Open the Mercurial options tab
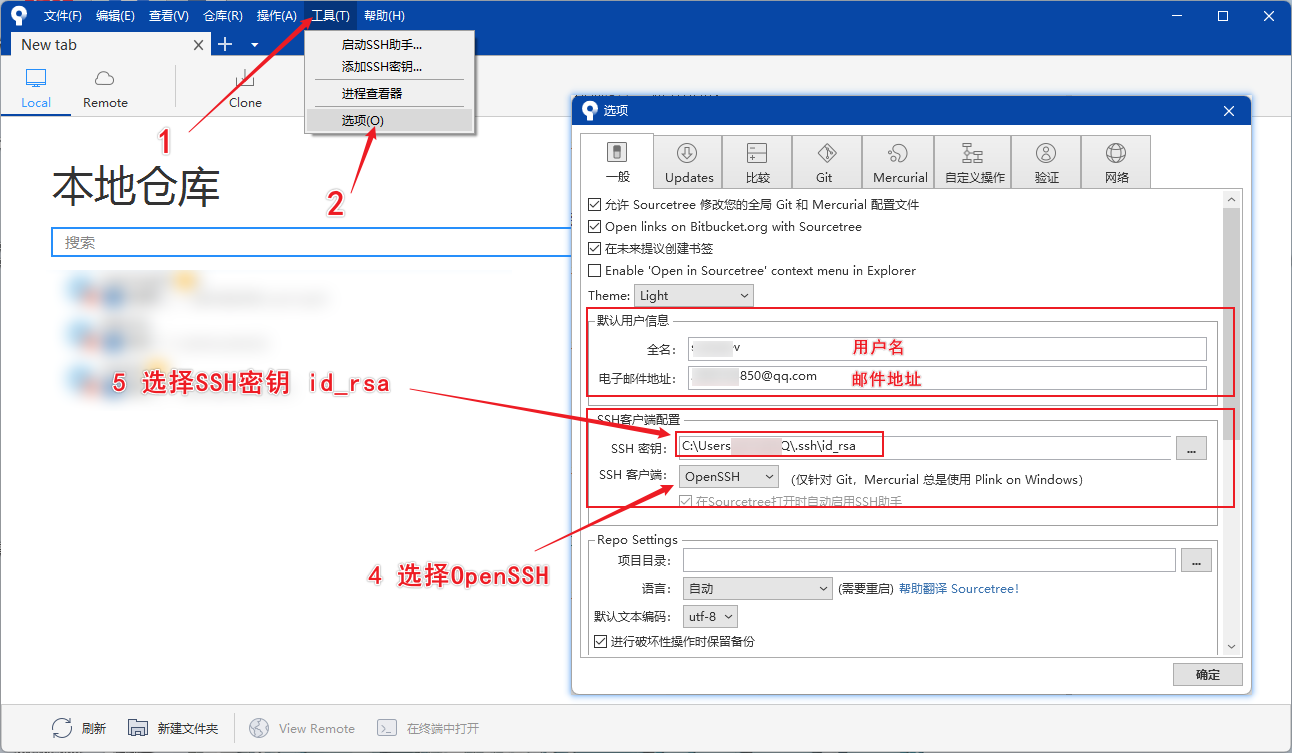The width and height of the screenshot is (1292, 753). 897,162
